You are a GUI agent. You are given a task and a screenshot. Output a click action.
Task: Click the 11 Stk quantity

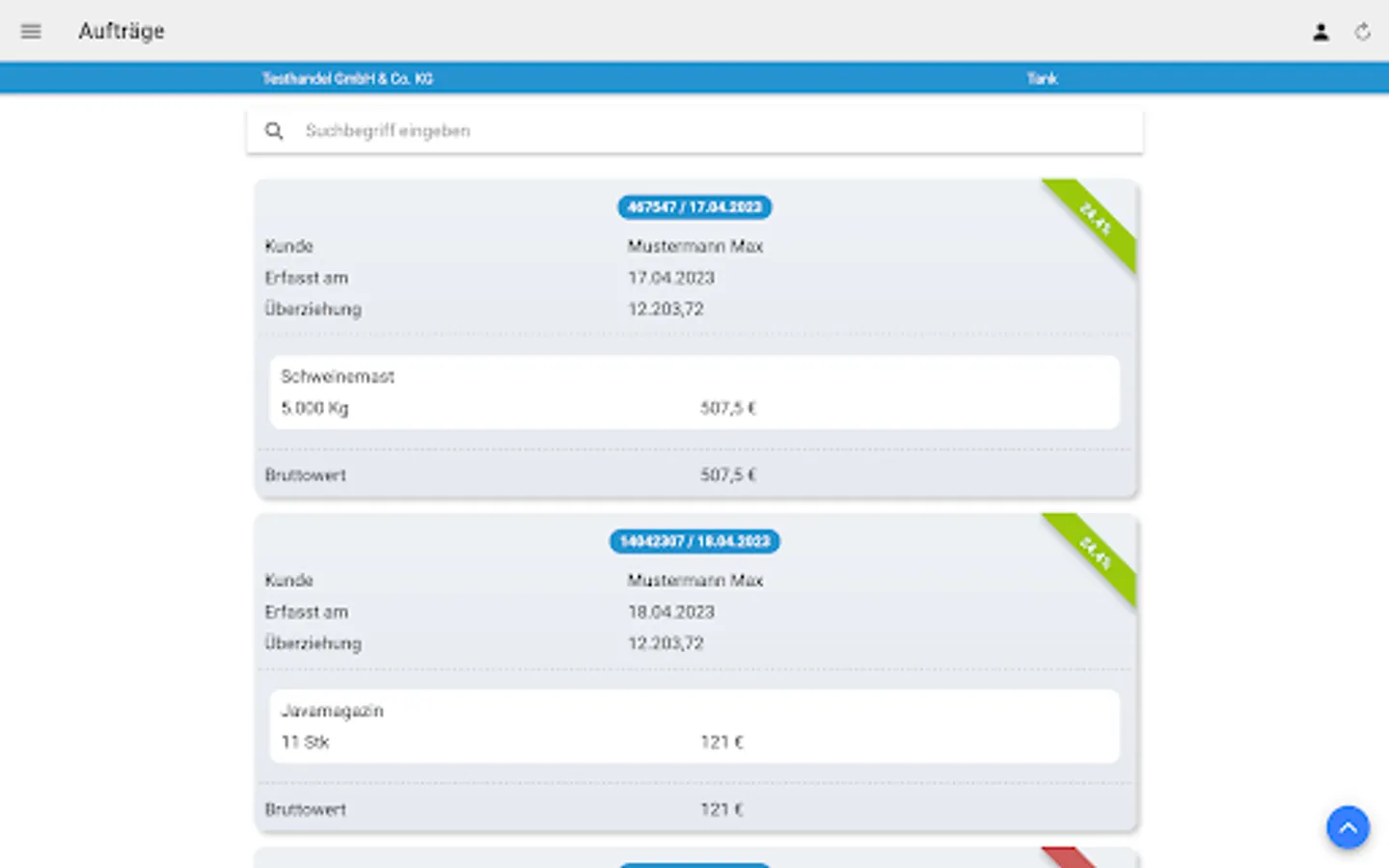(305, 742)
